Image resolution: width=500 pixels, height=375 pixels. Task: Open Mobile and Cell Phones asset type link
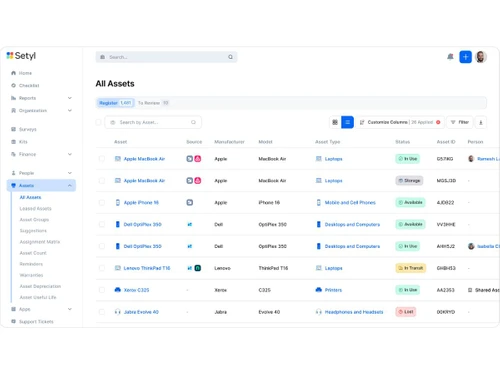pyautogui.click(x=350, y=202)
